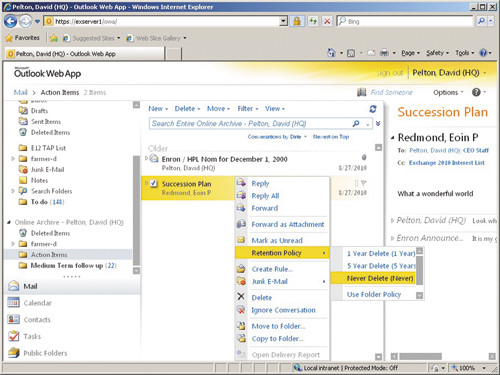Image resolution: width=500 pixels, height=375 pixels.
Task: Open the Filter dropdown in mail toolbar
Action: [248, 109]
